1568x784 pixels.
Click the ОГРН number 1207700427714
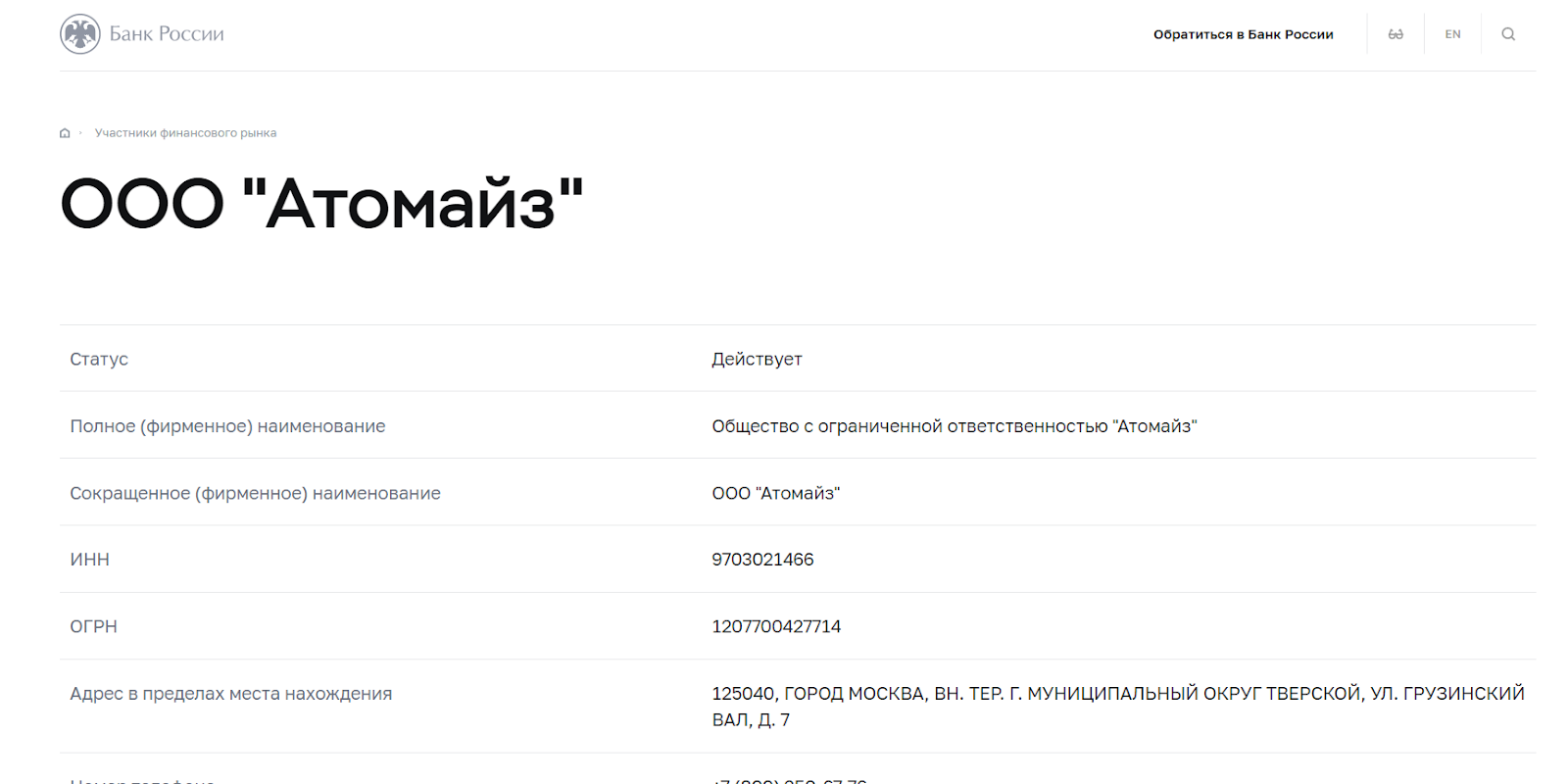[776, 626]
